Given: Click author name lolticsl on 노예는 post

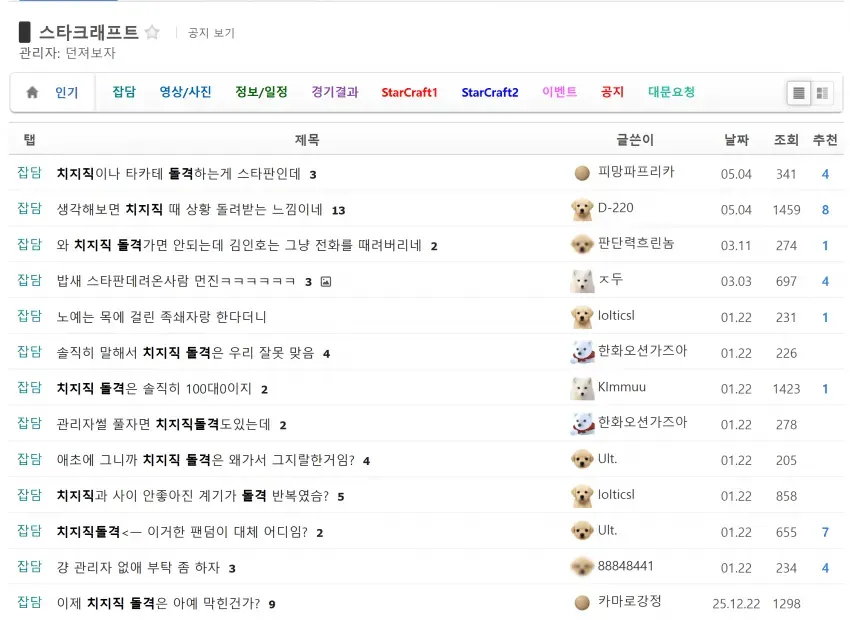Looking at the screenshot, I should point(616,315).
